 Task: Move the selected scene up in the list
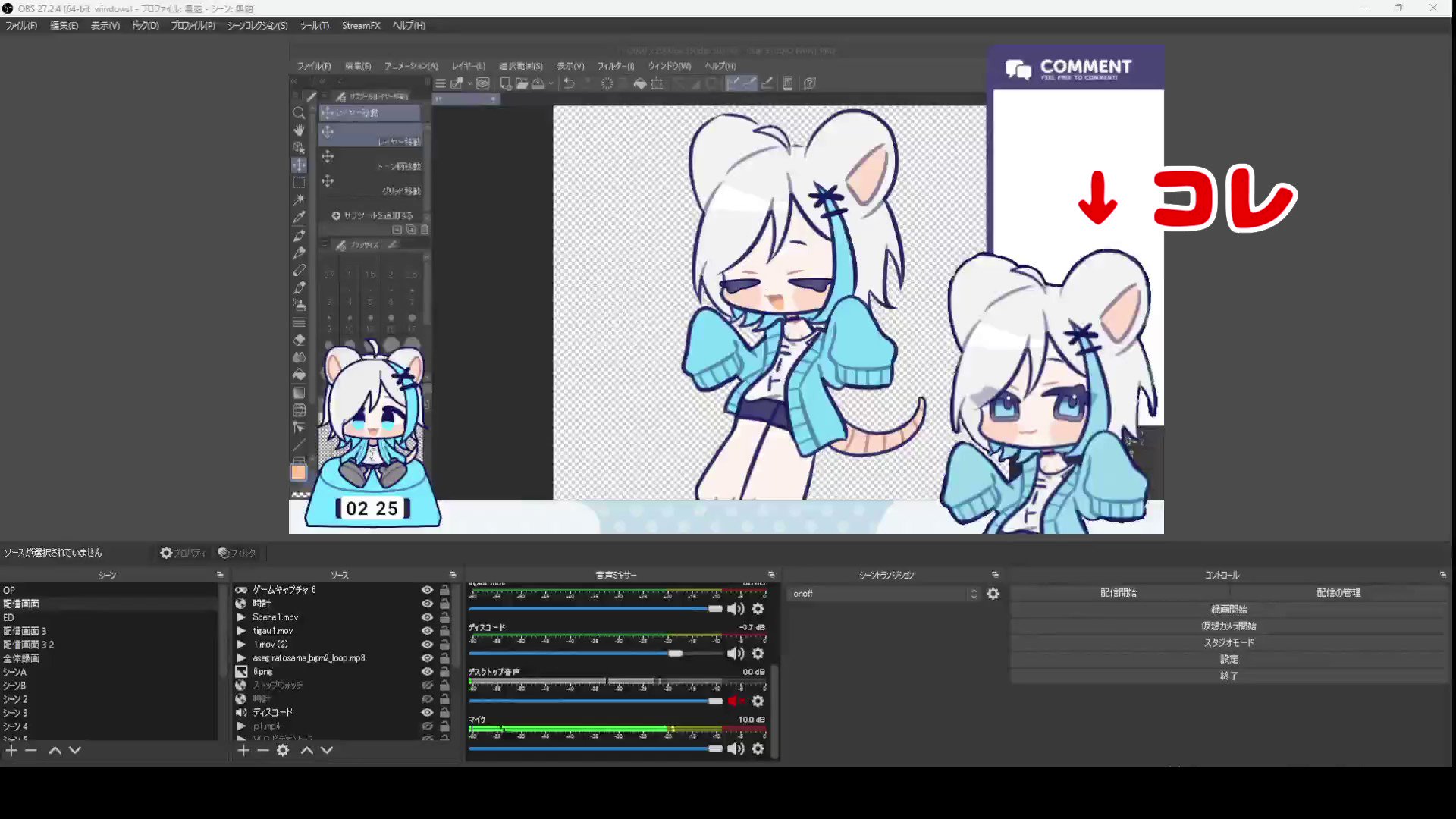click(55, 751)
